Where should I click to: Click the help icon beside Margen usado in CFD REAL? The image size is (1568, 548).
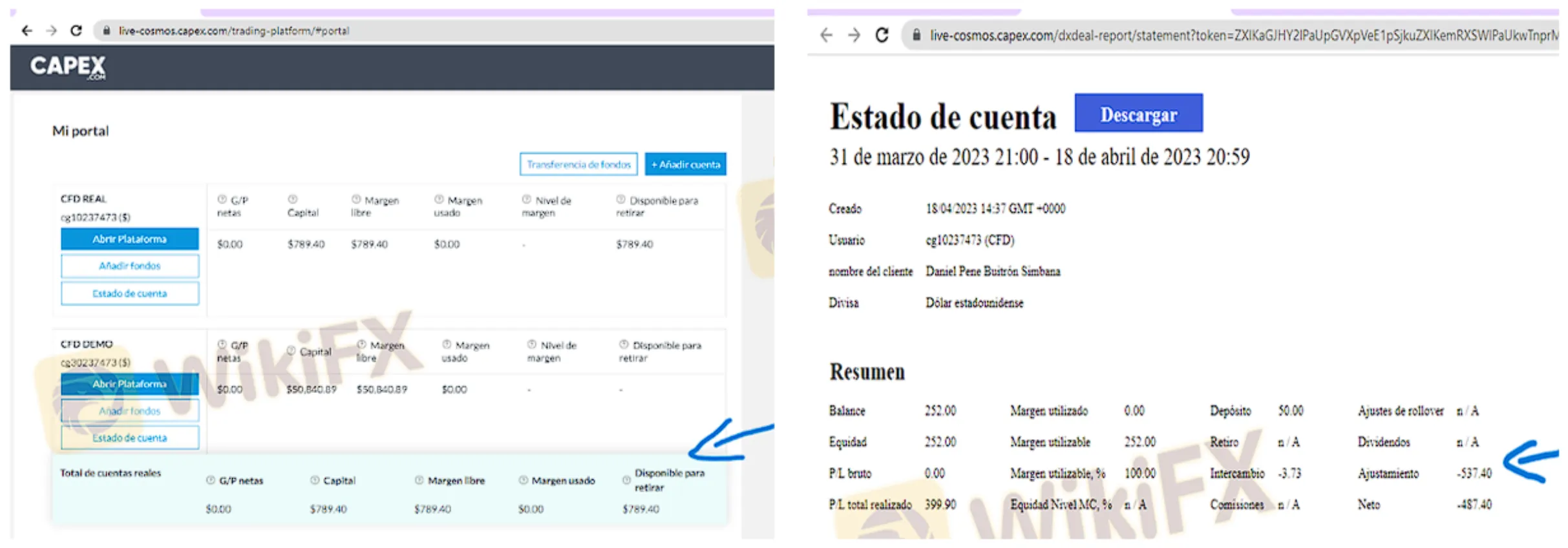pyautogui.click(x=439, y=199)
